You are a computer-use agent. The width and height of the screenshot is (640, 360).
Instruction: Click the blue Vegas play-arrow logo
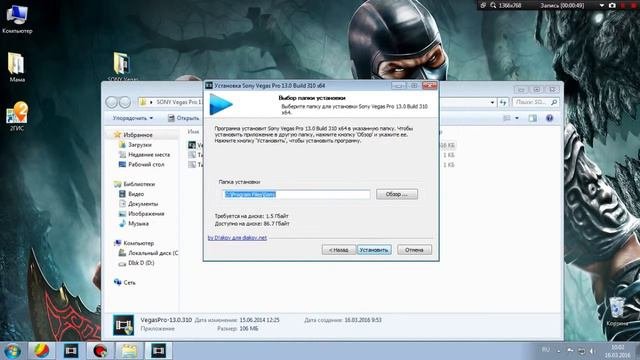coord(221,105)
